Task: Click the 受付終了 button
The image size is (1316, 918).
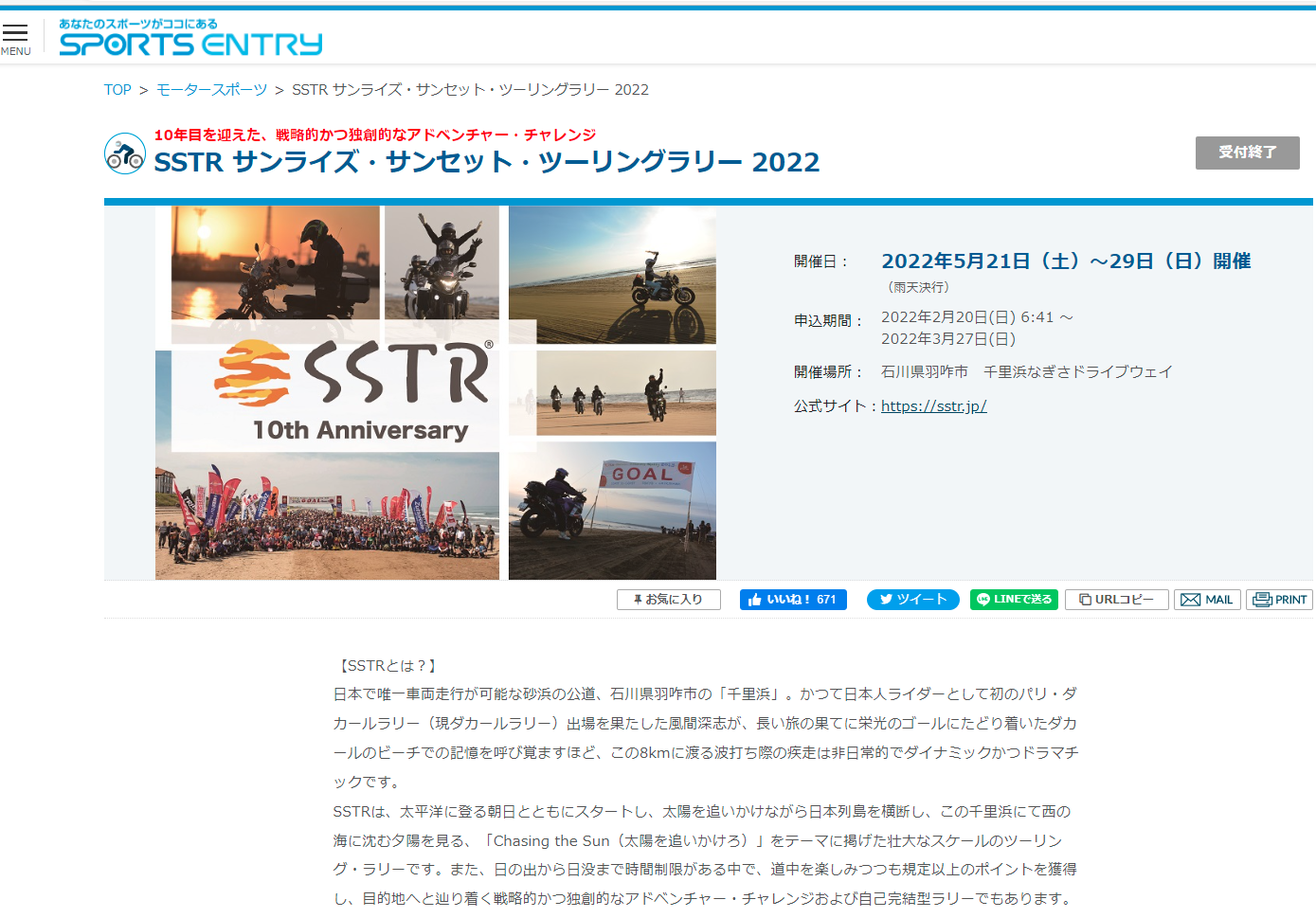Action: pos(1247,153)
